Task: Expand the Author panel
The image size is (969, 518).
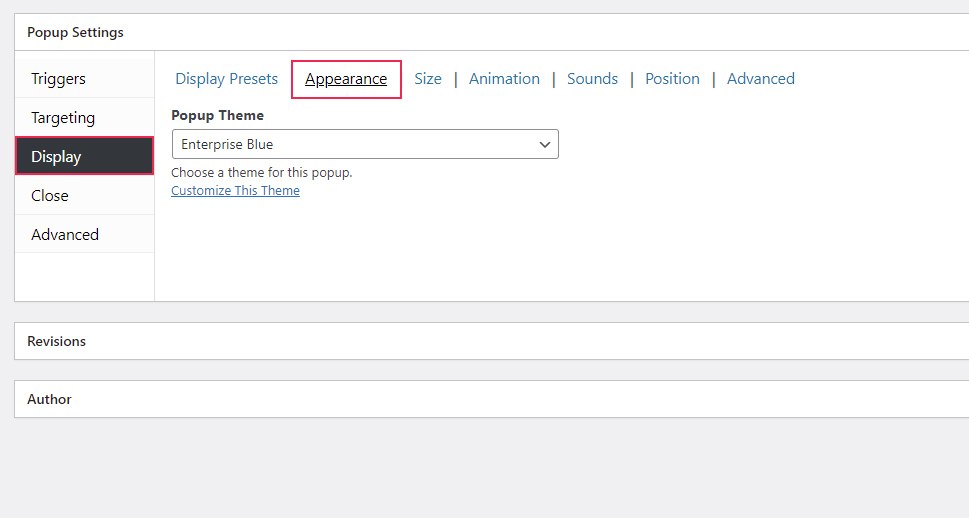Action: 50,399
